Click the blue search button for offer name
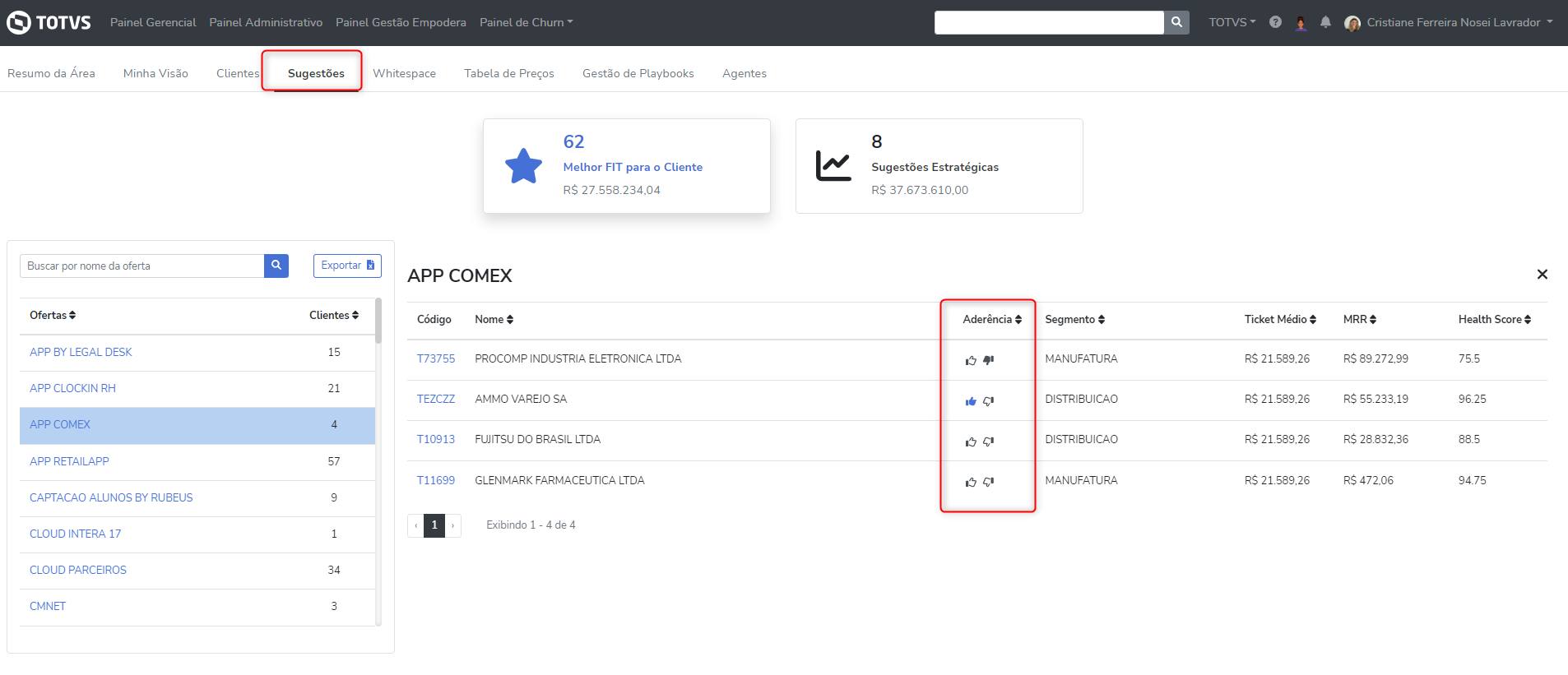 pyautogui.click(x=276, y=266)
